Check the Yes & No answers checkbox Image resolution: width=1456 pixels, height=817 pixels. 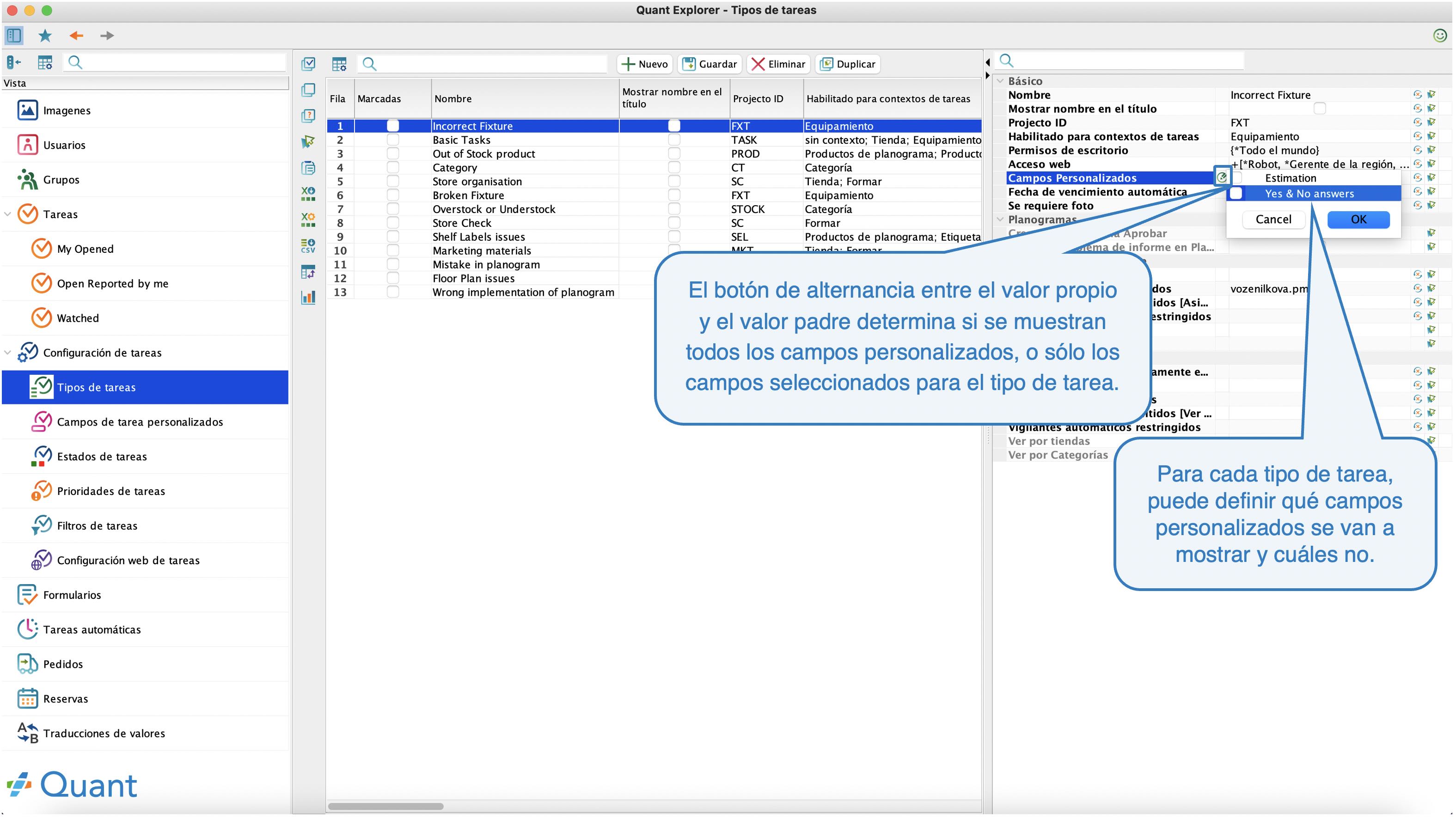point(1237,193)
